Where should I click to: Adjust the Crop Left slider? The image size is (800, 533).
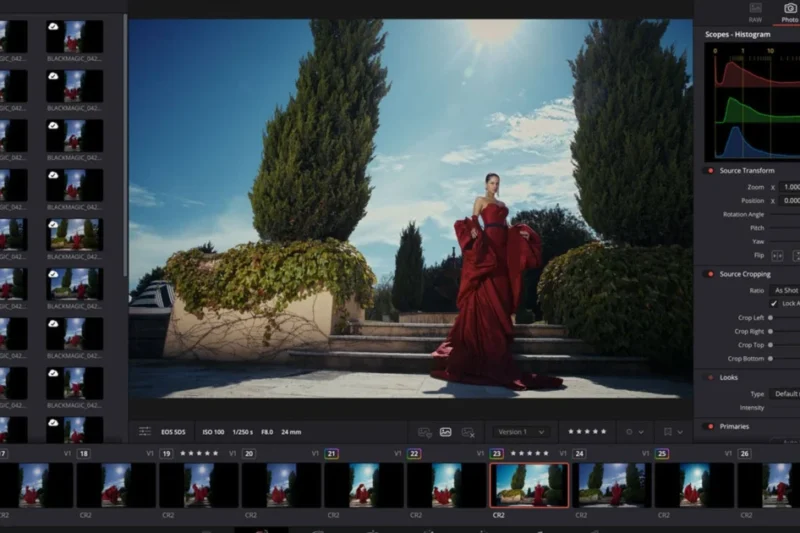pyautogui.click(x=770, y=318)
